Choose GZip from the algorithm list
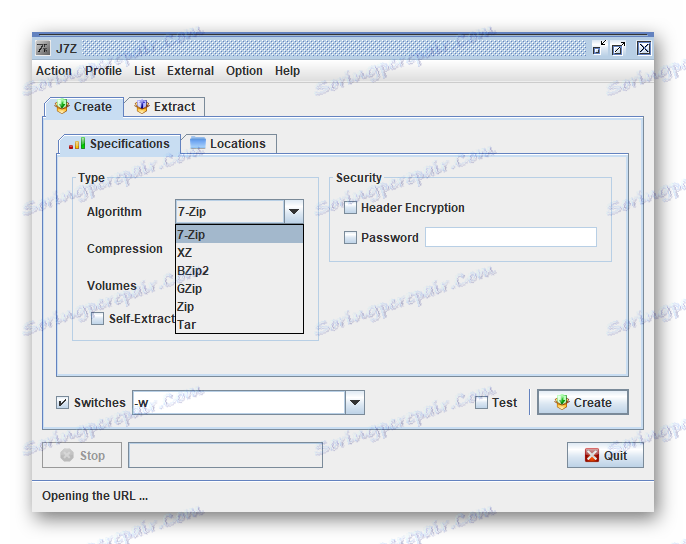This screenshot has width=686, height=544. point(239,288)
